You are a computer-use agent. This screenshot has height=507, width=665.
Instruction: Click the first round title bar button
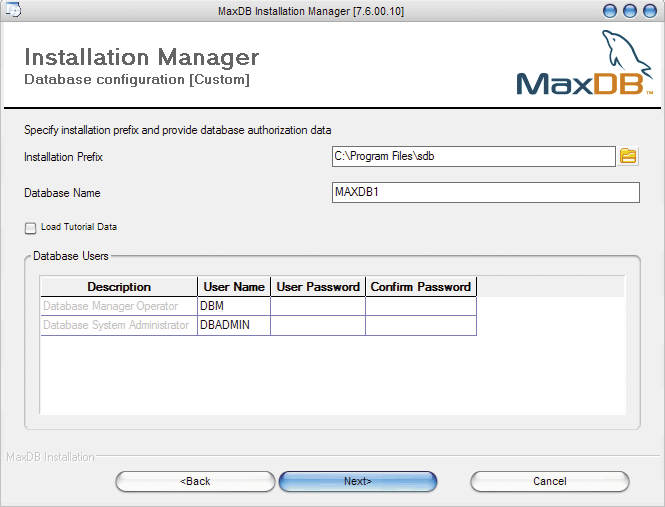610,11
